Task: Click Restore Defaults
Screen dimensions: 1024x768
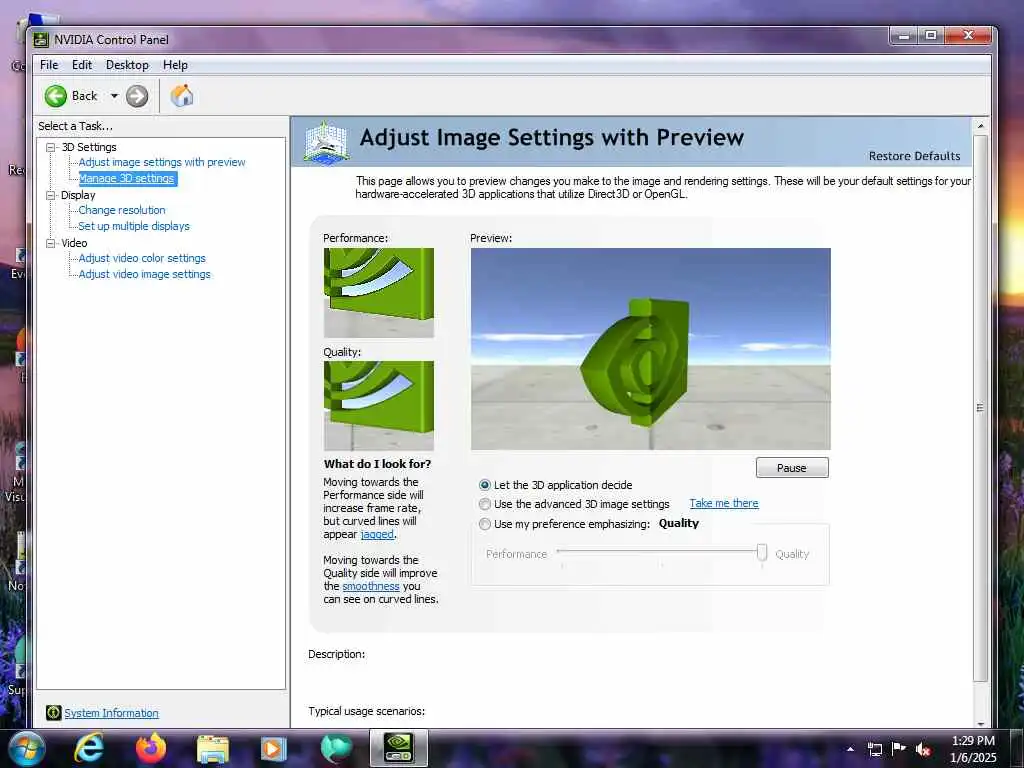Action: tap(914, 156)
